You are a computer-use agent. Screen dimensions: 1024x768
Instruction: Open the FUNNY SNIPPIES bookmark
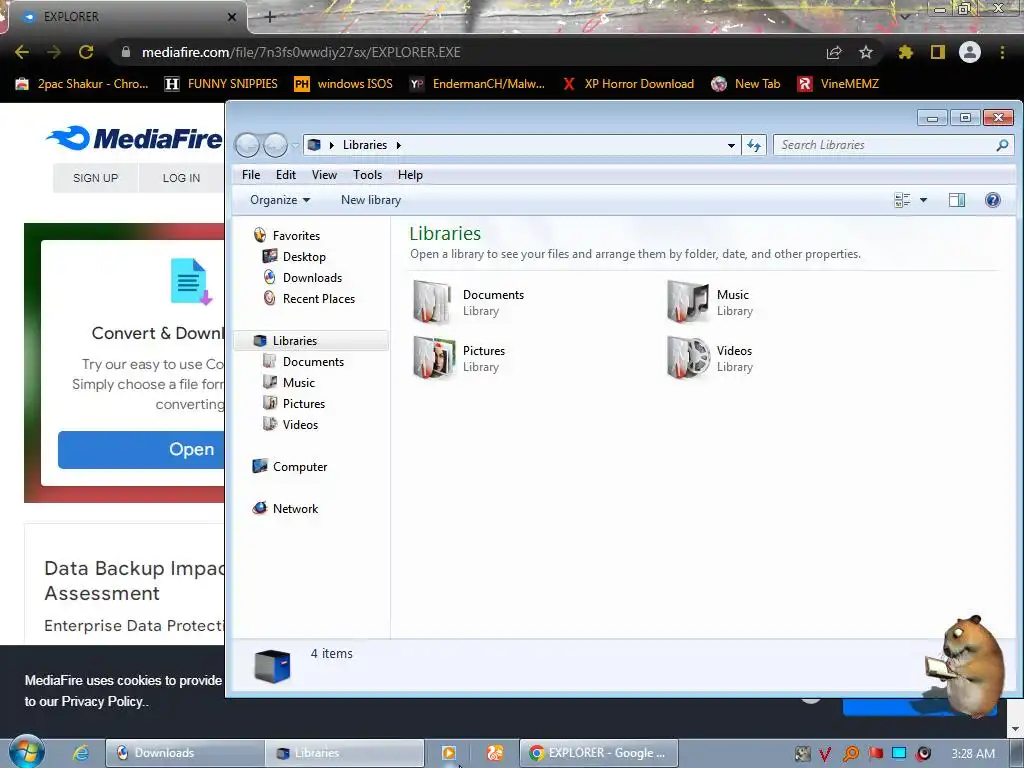(221, 84)
